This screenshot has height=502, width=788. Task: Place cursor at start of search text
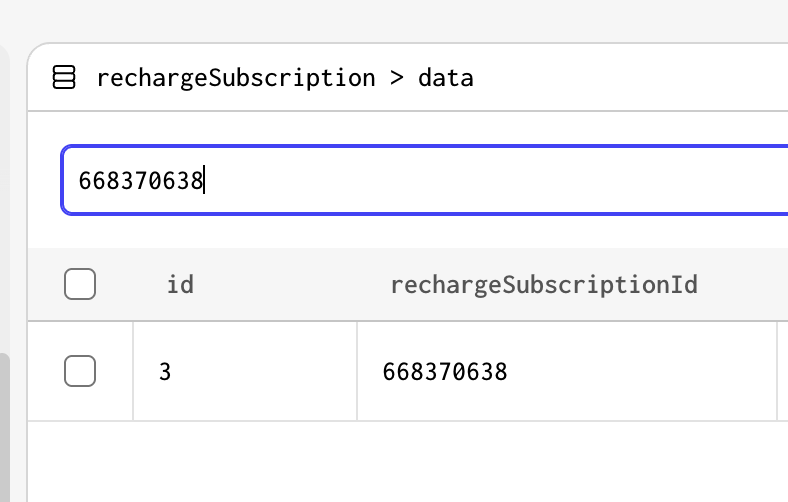pos(79,180)
